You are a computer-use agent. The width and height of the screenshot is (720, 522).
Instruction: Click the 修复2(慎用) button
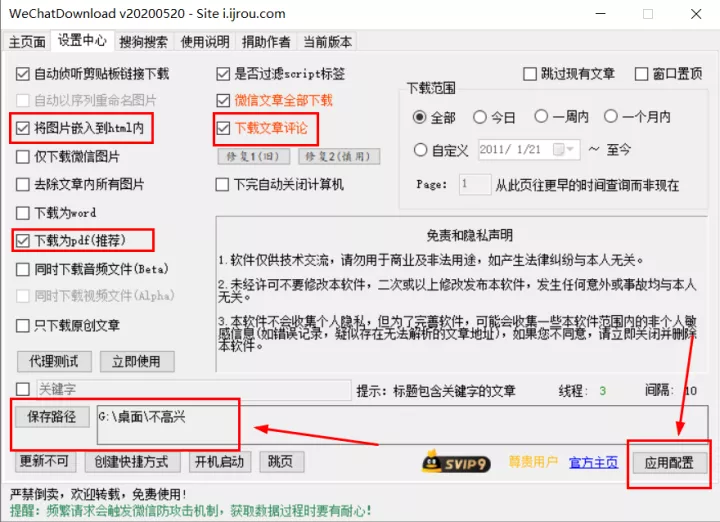[x=339, y=157]
